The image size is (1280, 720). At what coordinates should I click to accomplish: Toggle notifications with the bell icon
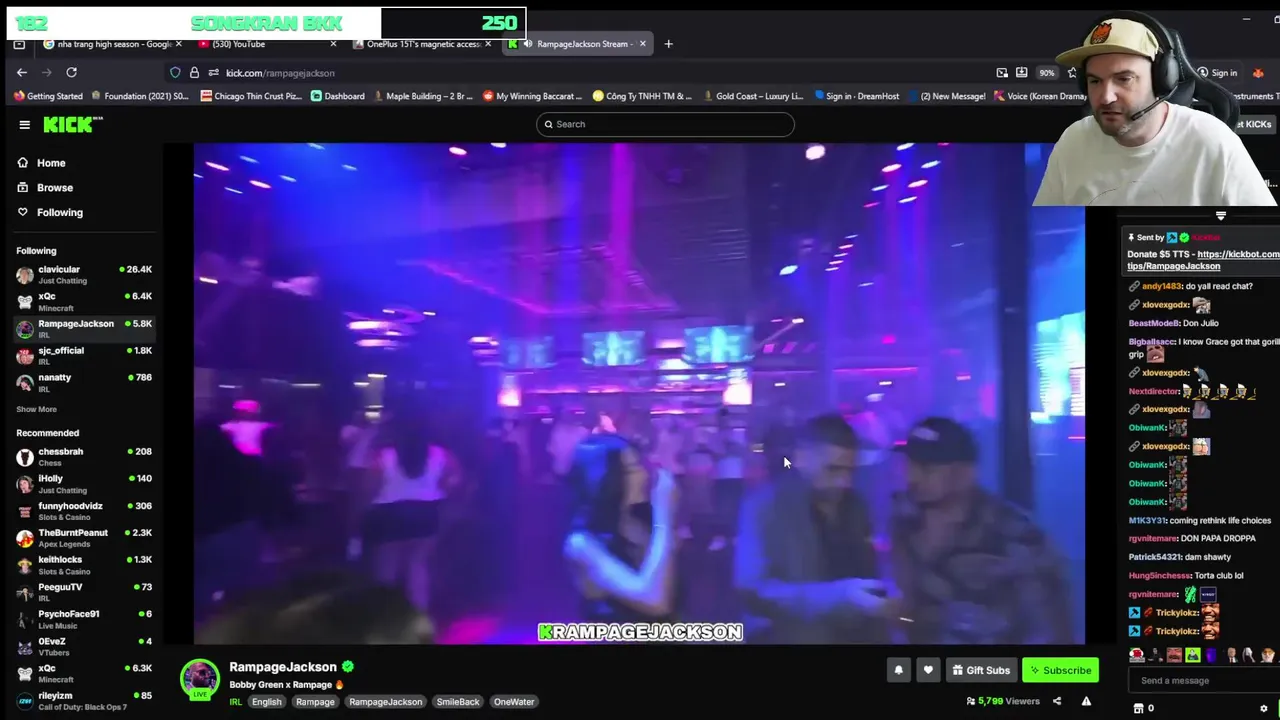tap(898, 670)
